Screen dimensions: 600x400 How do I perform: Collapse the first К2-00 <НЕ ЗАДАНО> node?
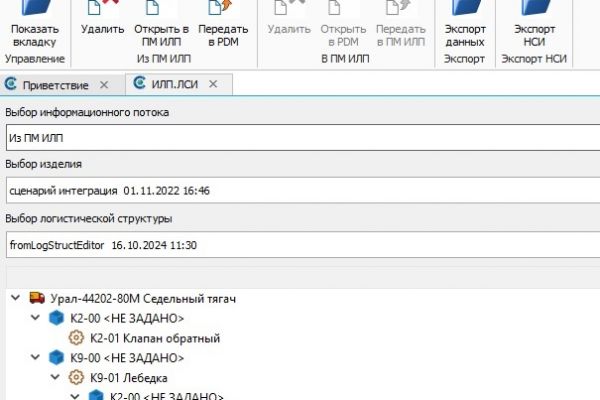click(35, 317)
